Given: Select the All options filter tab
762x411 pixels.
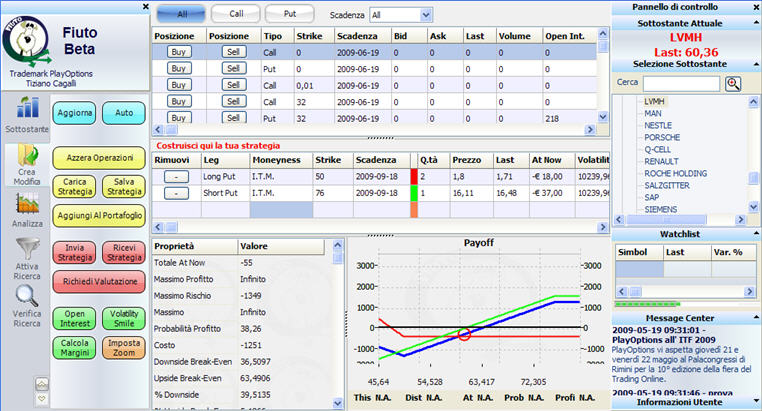Looking at the screenshot, I should coord(180,15).
